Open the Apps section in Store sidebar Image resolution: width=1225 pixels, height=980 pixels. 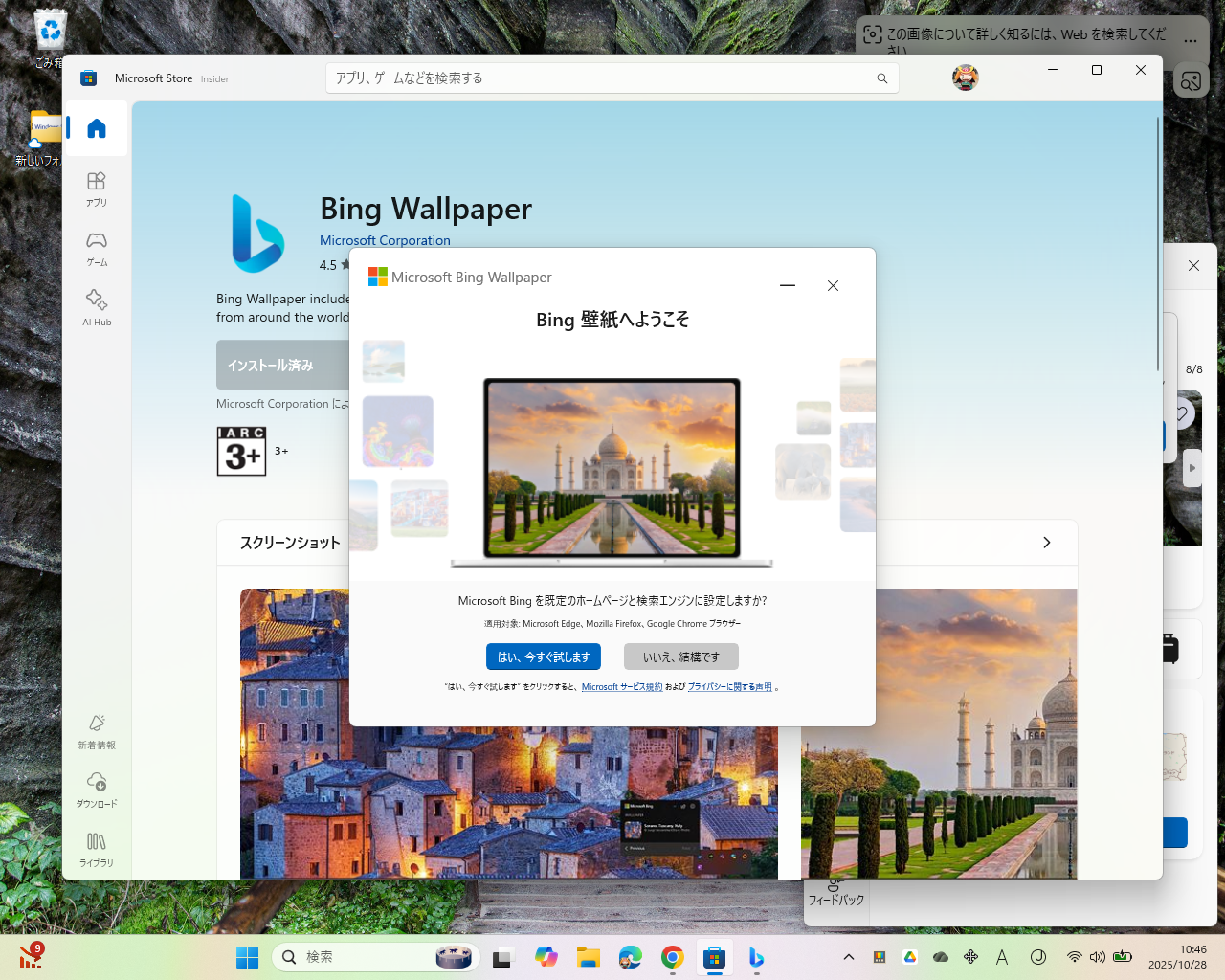coord(96,188)
